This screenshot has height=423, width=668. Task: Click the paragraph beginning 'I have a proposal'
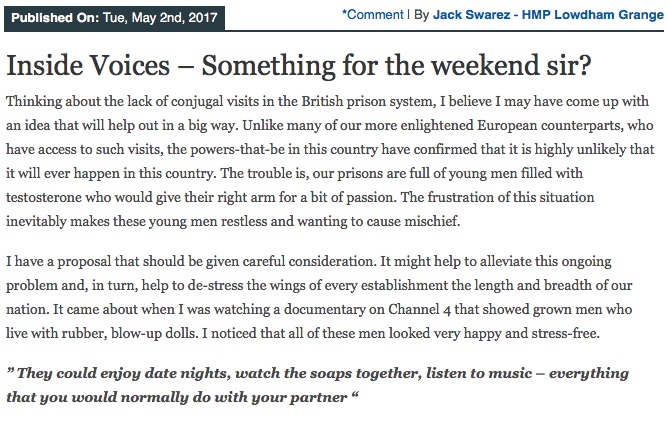[319, 297]
